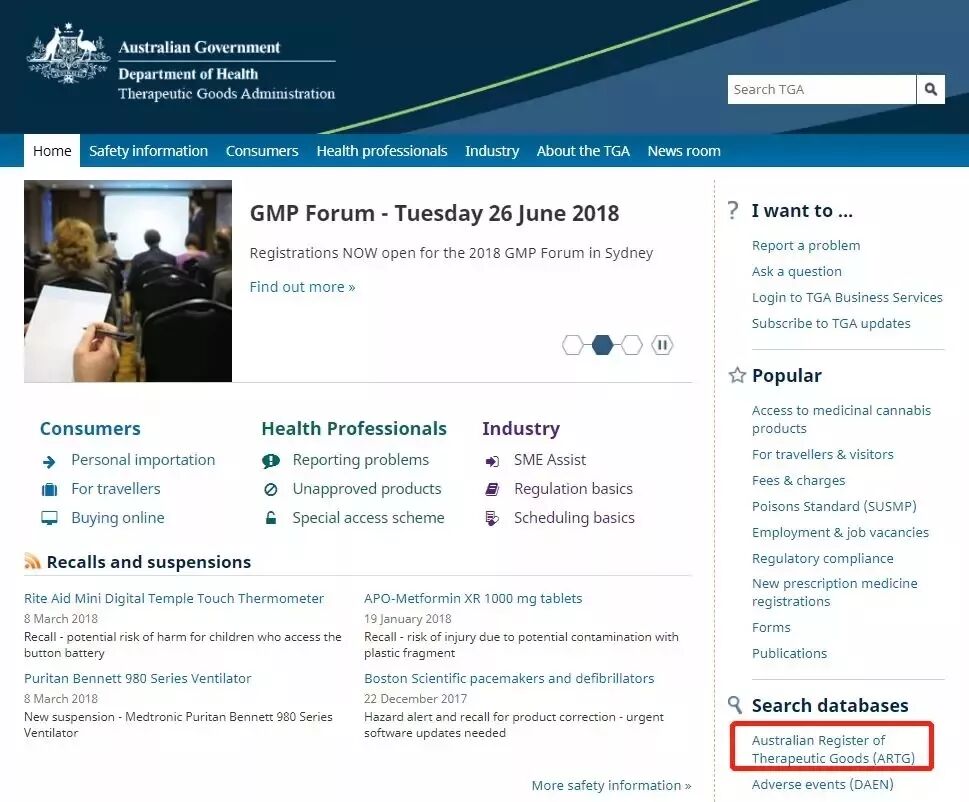Click the GMP Forum conference photo

[x=128, y=281]
